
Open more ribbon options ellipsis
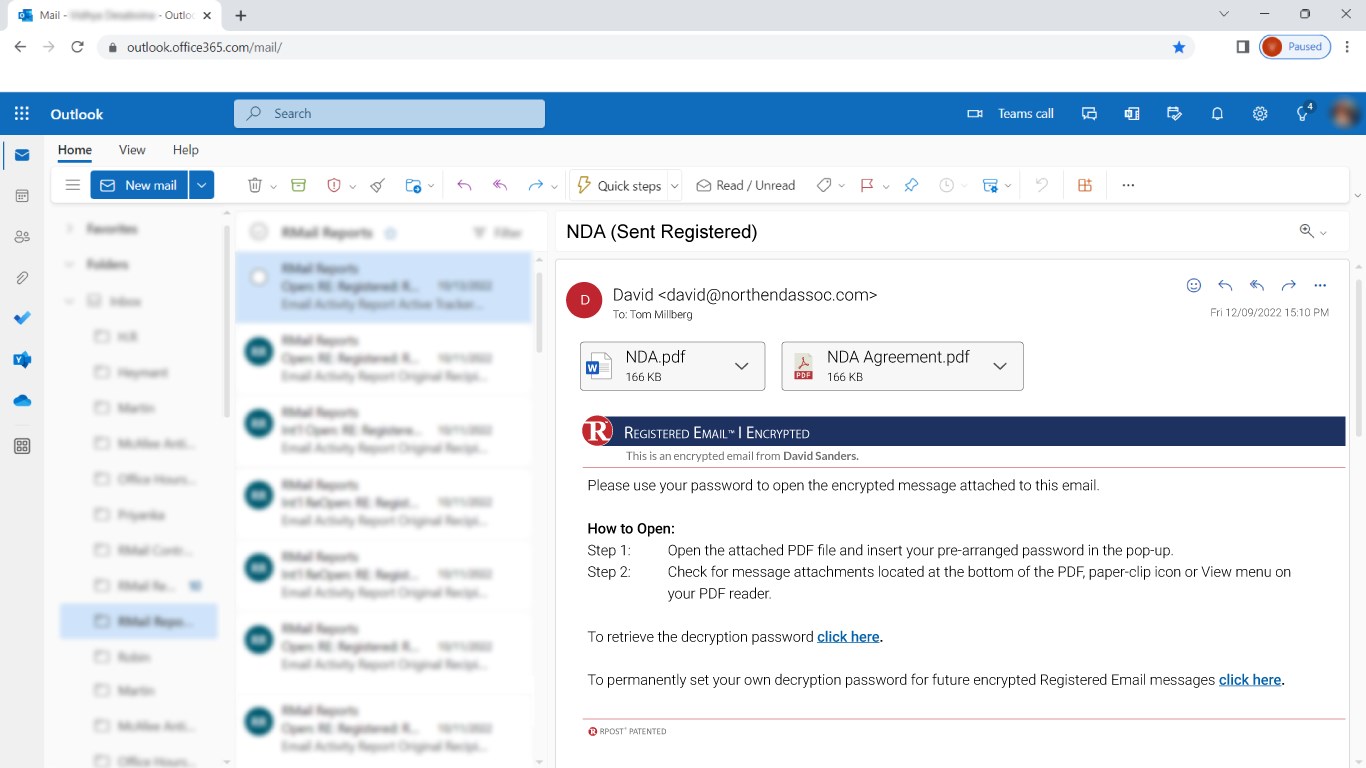[x=1128, y=185]
